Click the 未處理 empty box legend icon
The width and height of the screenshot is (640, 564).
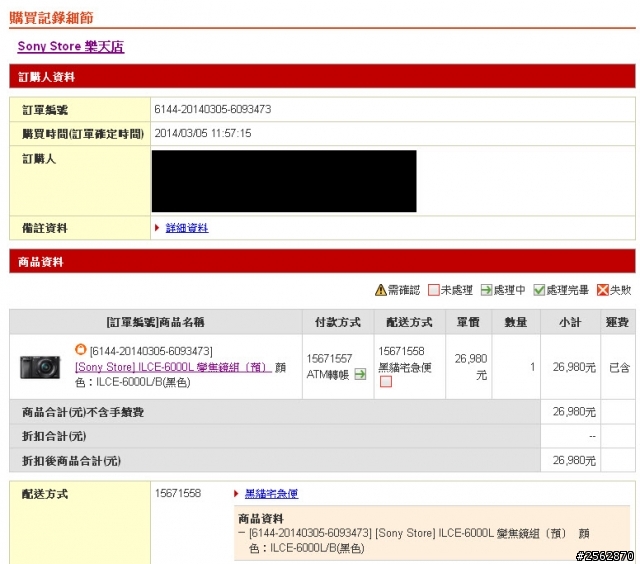(433, 290)
